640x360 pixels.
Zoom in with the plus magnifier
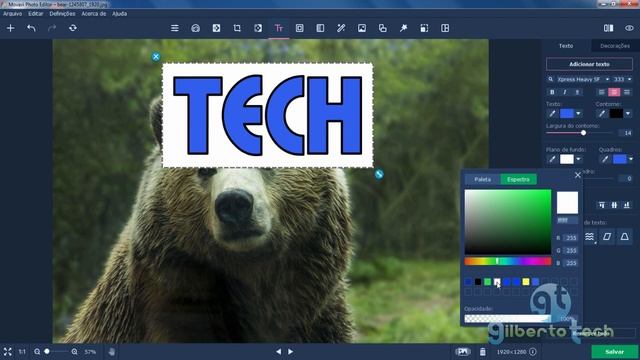[74, 351]
